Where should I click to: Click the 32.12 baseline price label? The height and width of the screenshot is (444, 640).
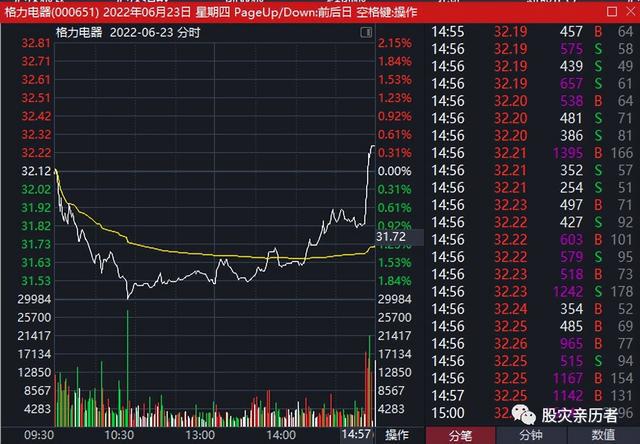tap(36, 171)
